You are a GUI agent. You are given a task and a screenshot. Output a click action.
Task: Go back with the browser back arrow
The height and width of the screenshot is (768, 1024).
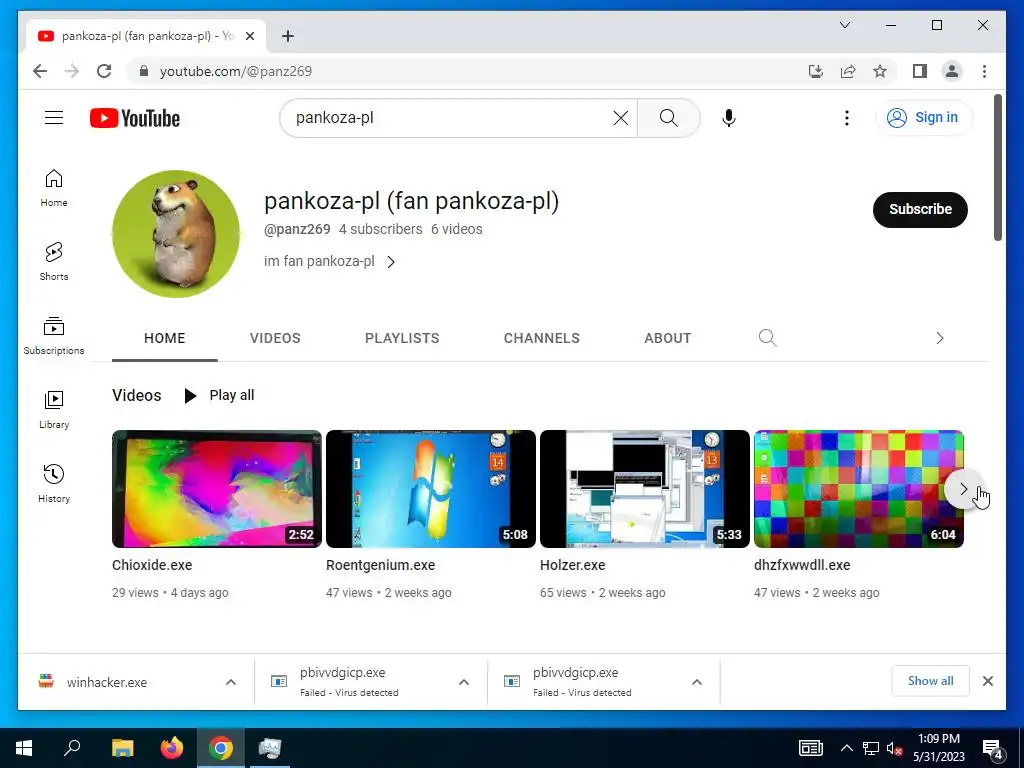pos(40,71)
